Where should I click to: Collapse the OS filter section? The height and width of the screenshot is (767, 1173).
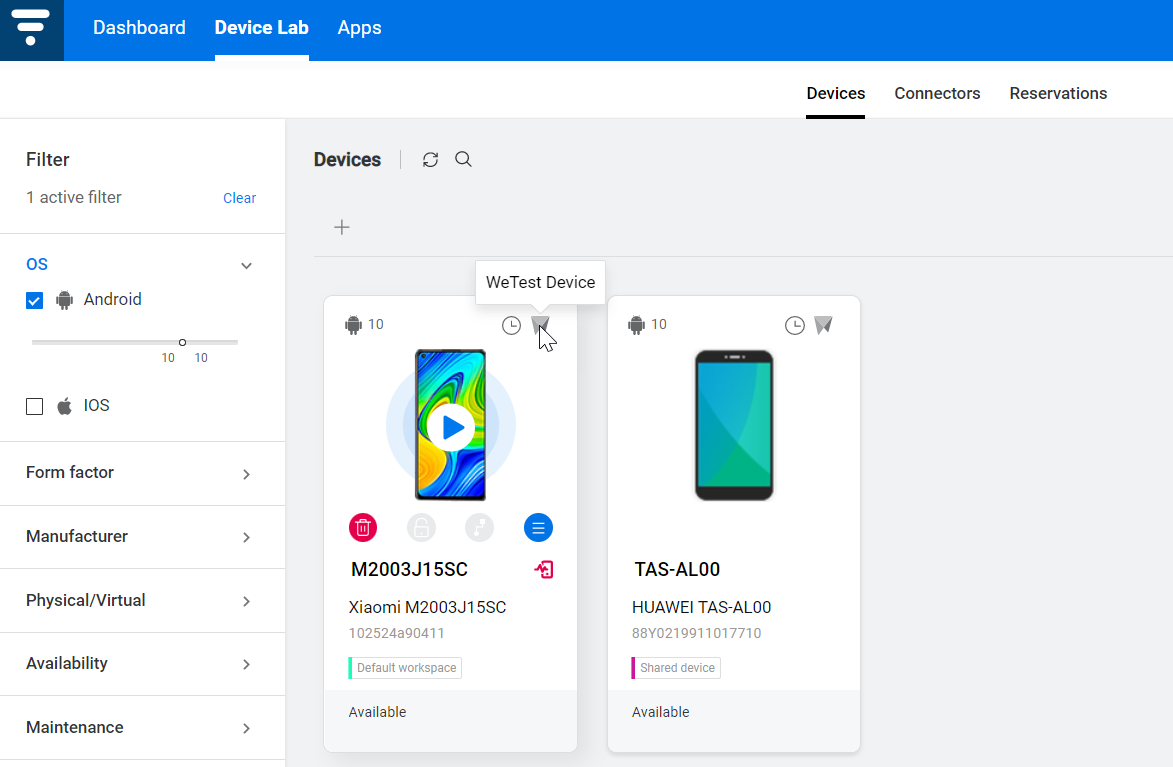click(x=246, y=265)
